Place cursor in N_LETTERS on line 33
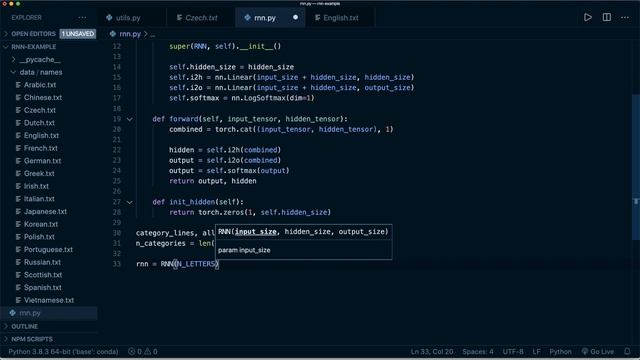 pos(196,264)
